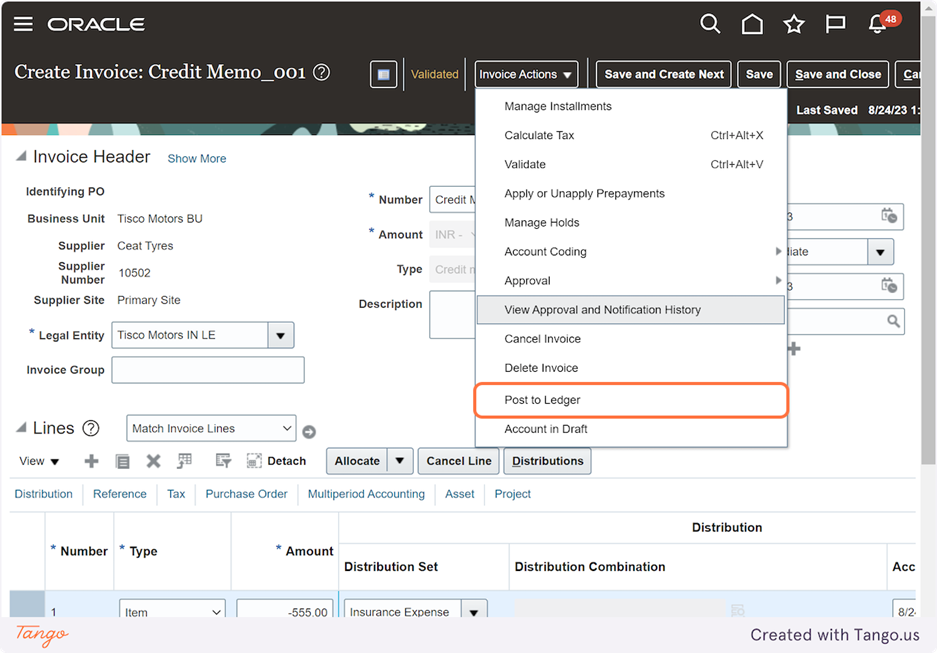
Task: Expand the Account Coding submenu
Action: (630, 252)
